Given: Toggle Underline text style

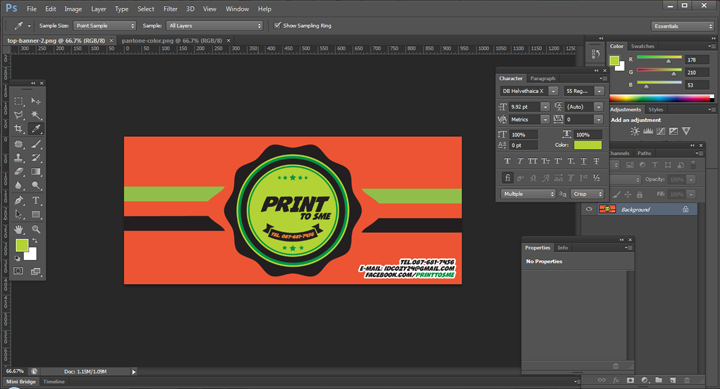Looking at the screenshot, I should (x=584, y=161).
